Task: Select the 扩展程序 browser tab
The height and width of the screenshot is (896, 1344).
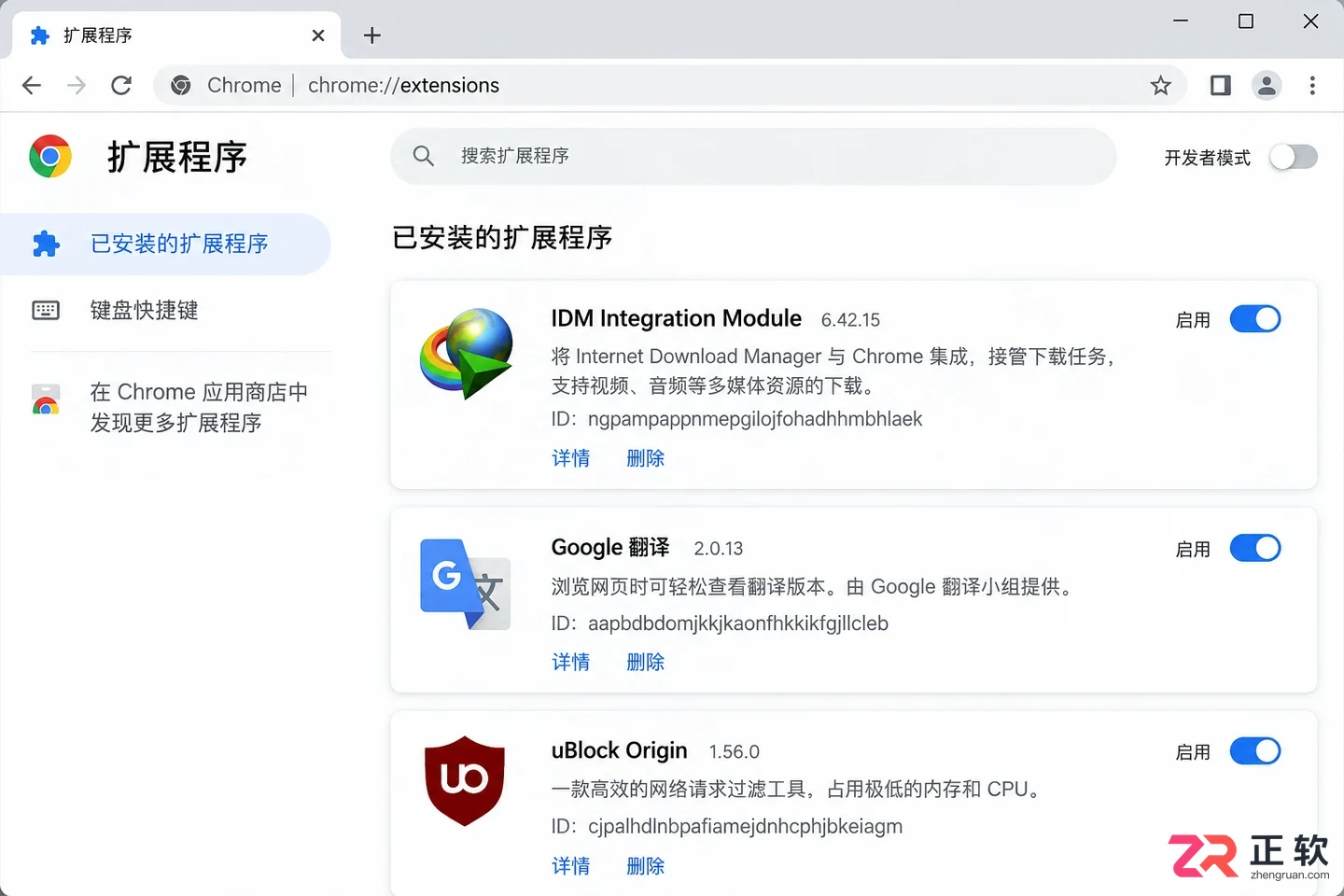Action: 177,35
